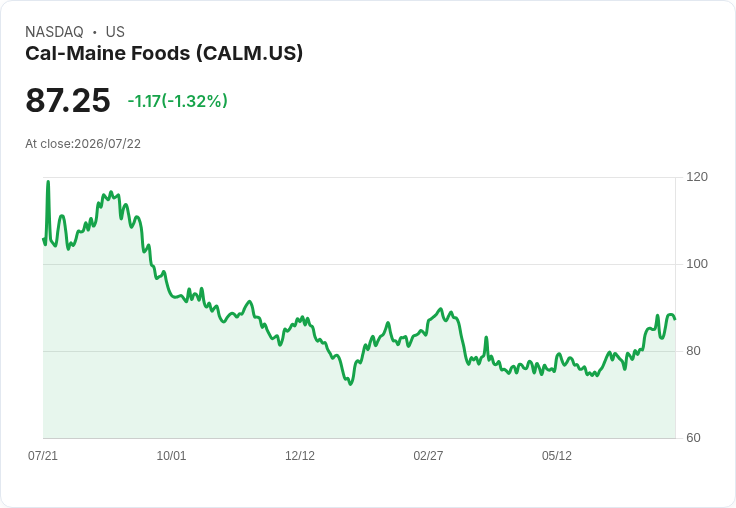Click the 12/12 x-axis date label
The height and width of the screenshot is (508, 736).
click(299, 455)
